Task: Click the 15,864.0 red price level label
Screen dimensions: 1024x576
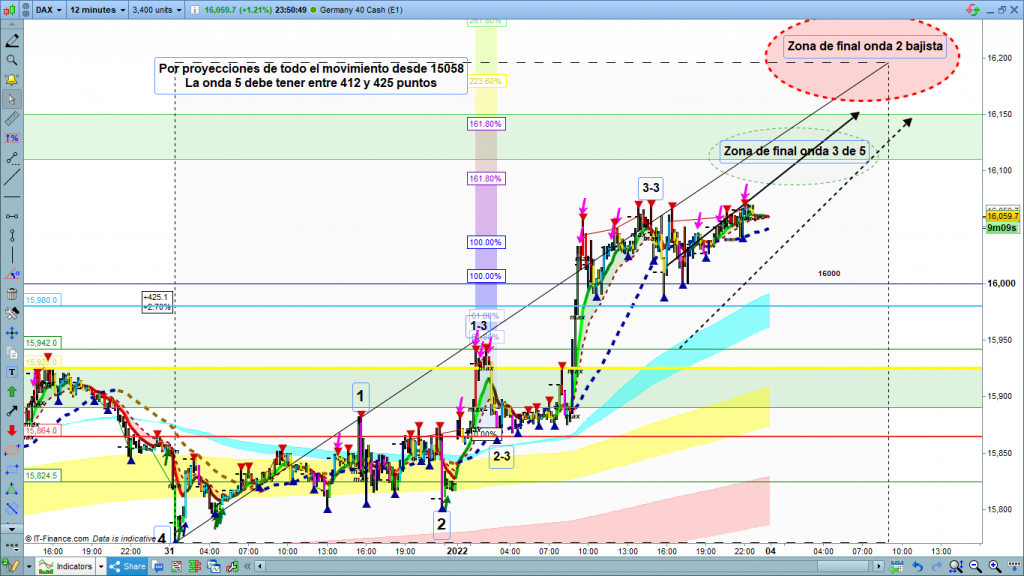Action: click(43, 431)
